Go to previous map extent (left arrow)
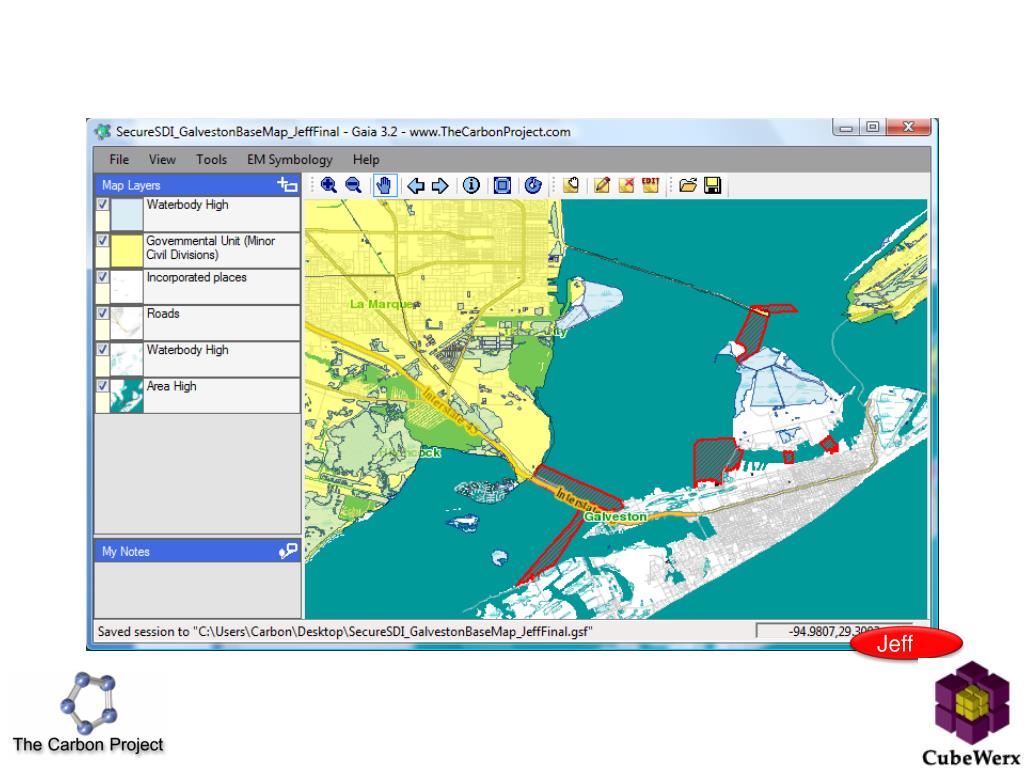 coord(416,186)
